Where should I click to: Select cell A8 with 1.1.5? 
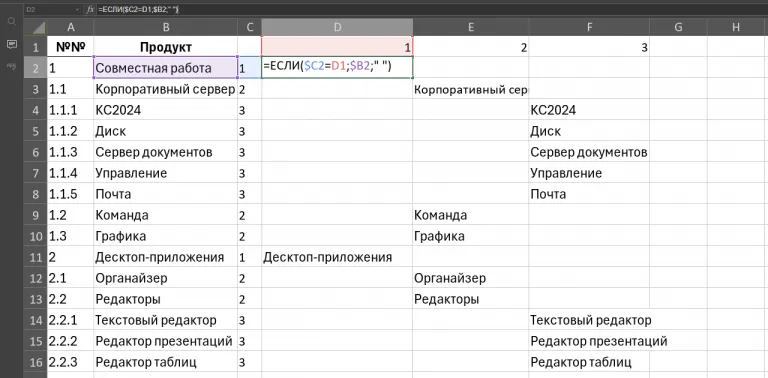70,194
